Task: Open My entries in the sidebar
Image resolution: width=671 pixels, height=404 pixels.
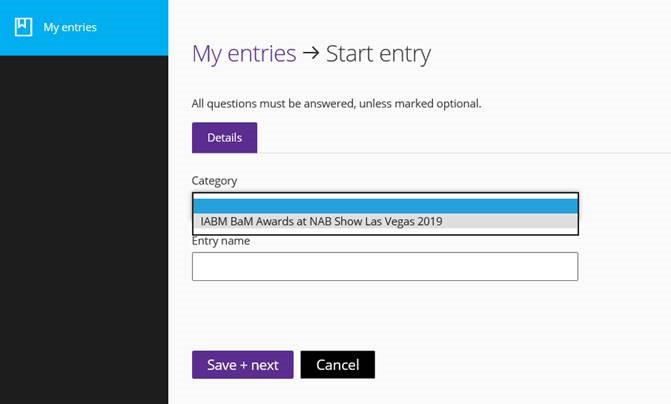Action: pyautogui.click(x=70, y=27)
